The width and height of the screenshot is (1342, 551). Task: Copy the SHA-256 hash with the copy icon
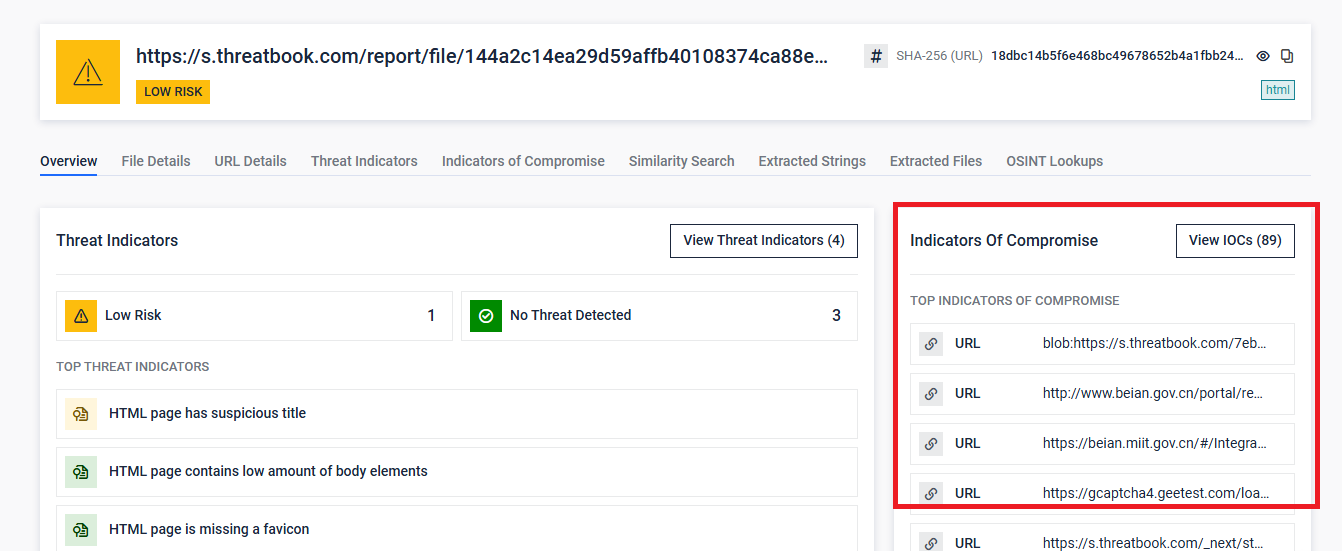[1287, 56]
